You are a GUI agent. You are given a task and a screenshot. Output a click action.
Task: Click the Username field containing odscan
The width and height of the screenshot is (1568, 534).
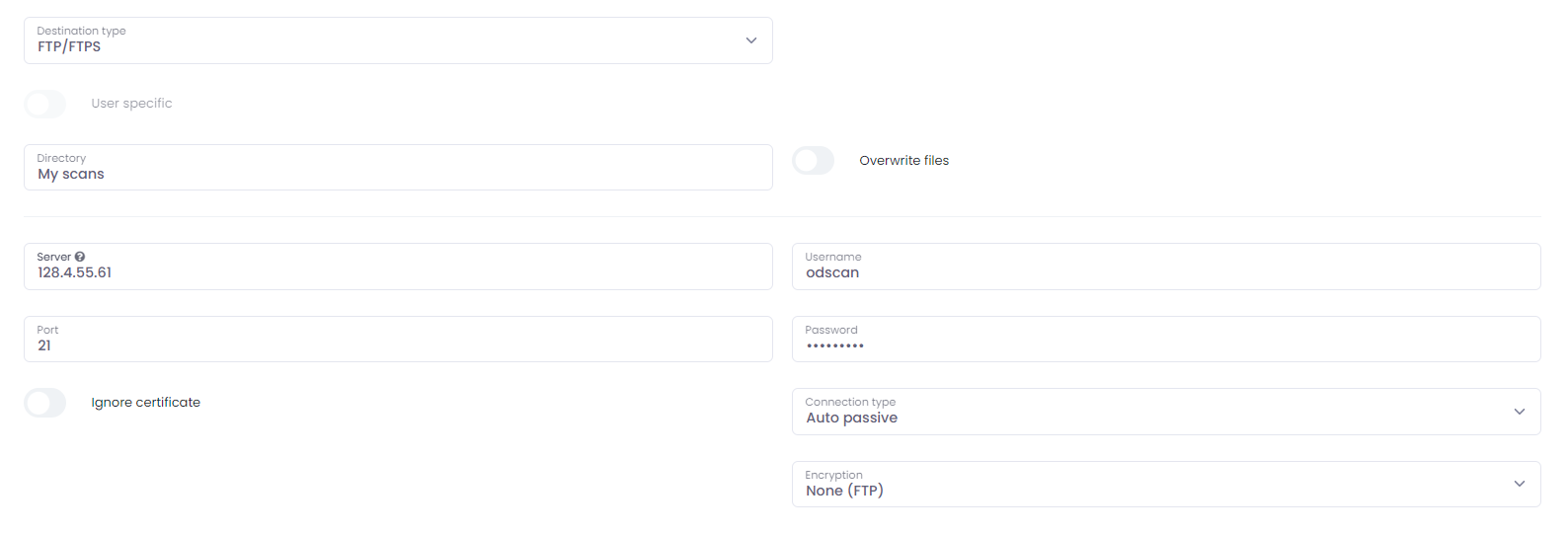point(1166,267)
